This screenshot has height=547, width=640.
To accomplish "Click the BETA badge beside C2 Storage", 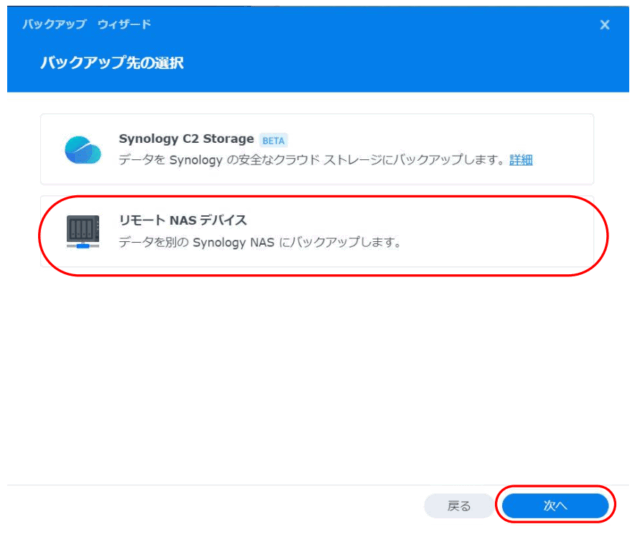I will (x=273, y=140).
